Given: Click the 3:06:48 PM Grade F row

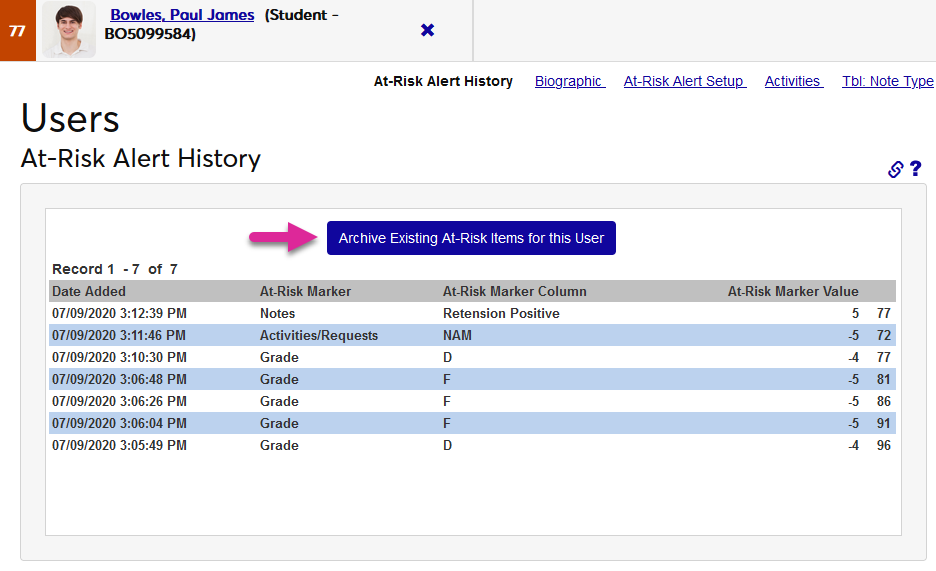Looking at the screenshot, I should point(470,379).
